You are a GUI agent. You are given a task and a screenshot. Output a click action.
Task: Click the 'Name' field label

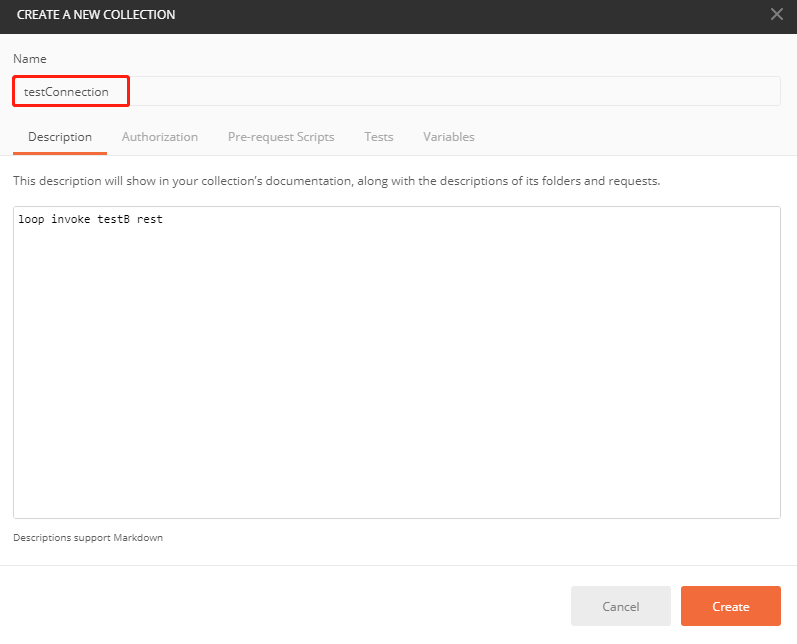click(29, 59)
